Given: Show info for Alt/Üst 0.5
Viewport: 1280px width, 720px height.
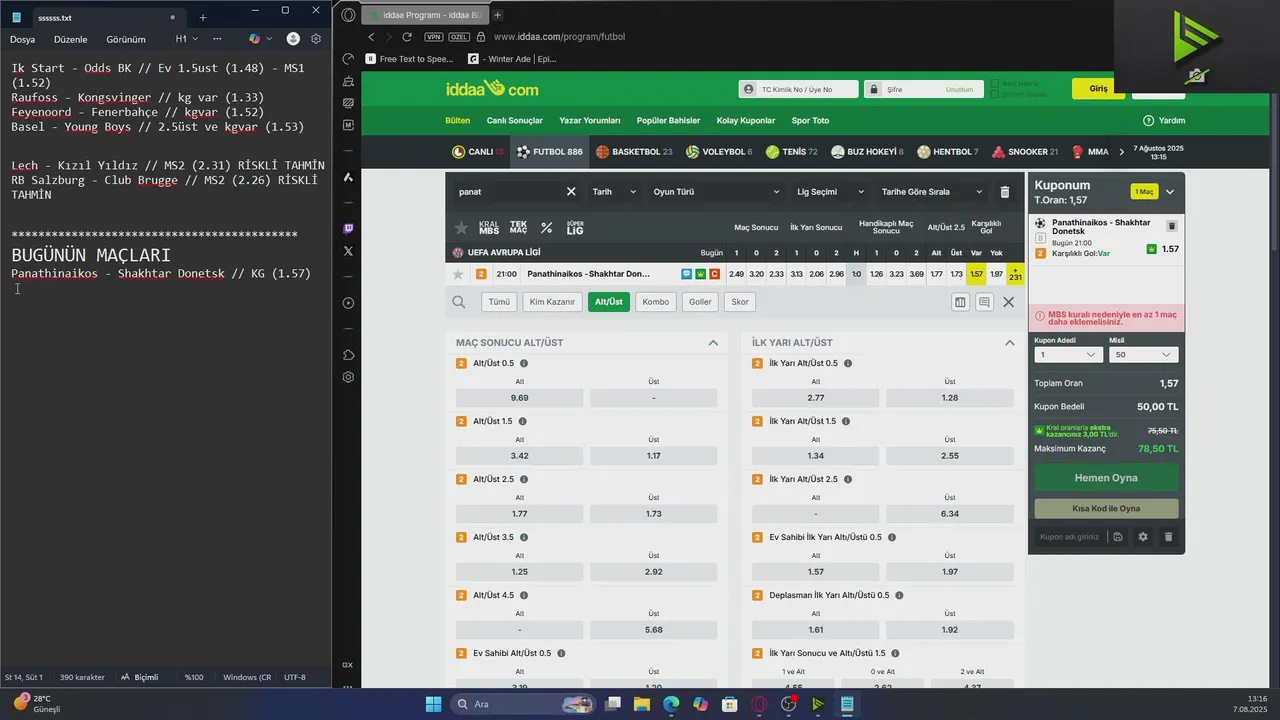Looking at the screenshot, I should click(524, 363).
